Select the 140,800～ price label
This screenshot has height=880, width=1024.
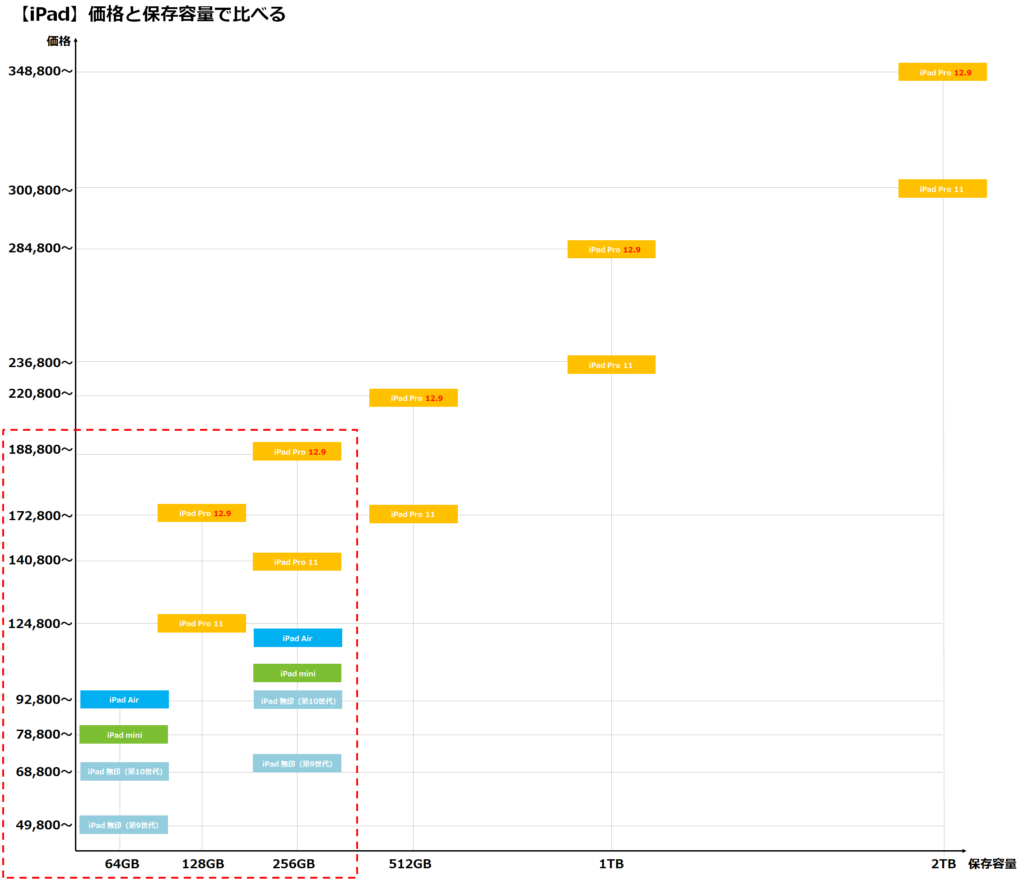point(40,560)
